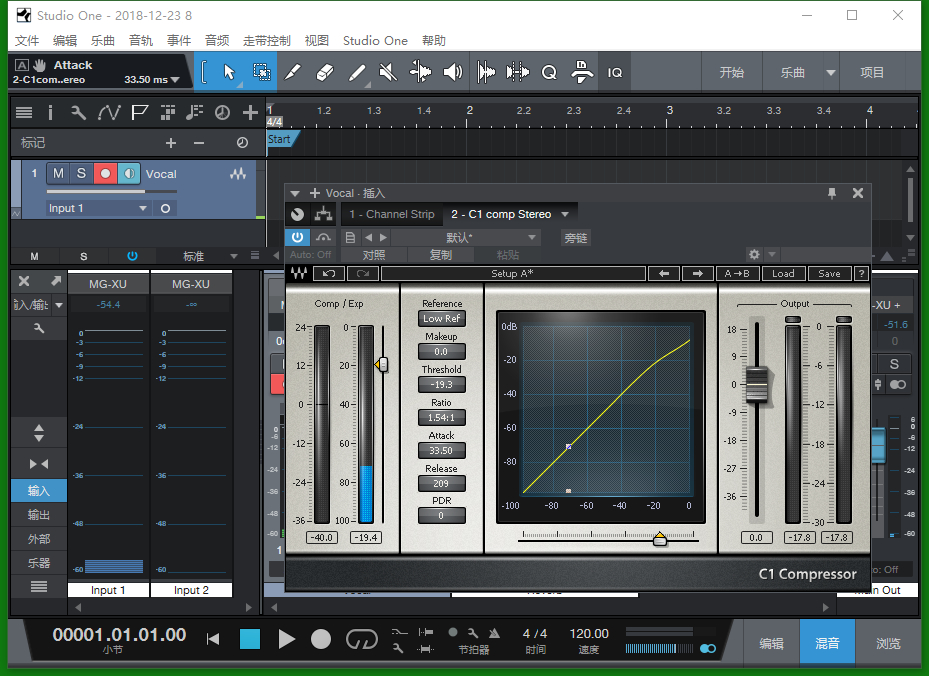Image resolution: width=929 pixels, height=676 pixels.
Task: Click the Record transport button
Action: click(321, 639)
